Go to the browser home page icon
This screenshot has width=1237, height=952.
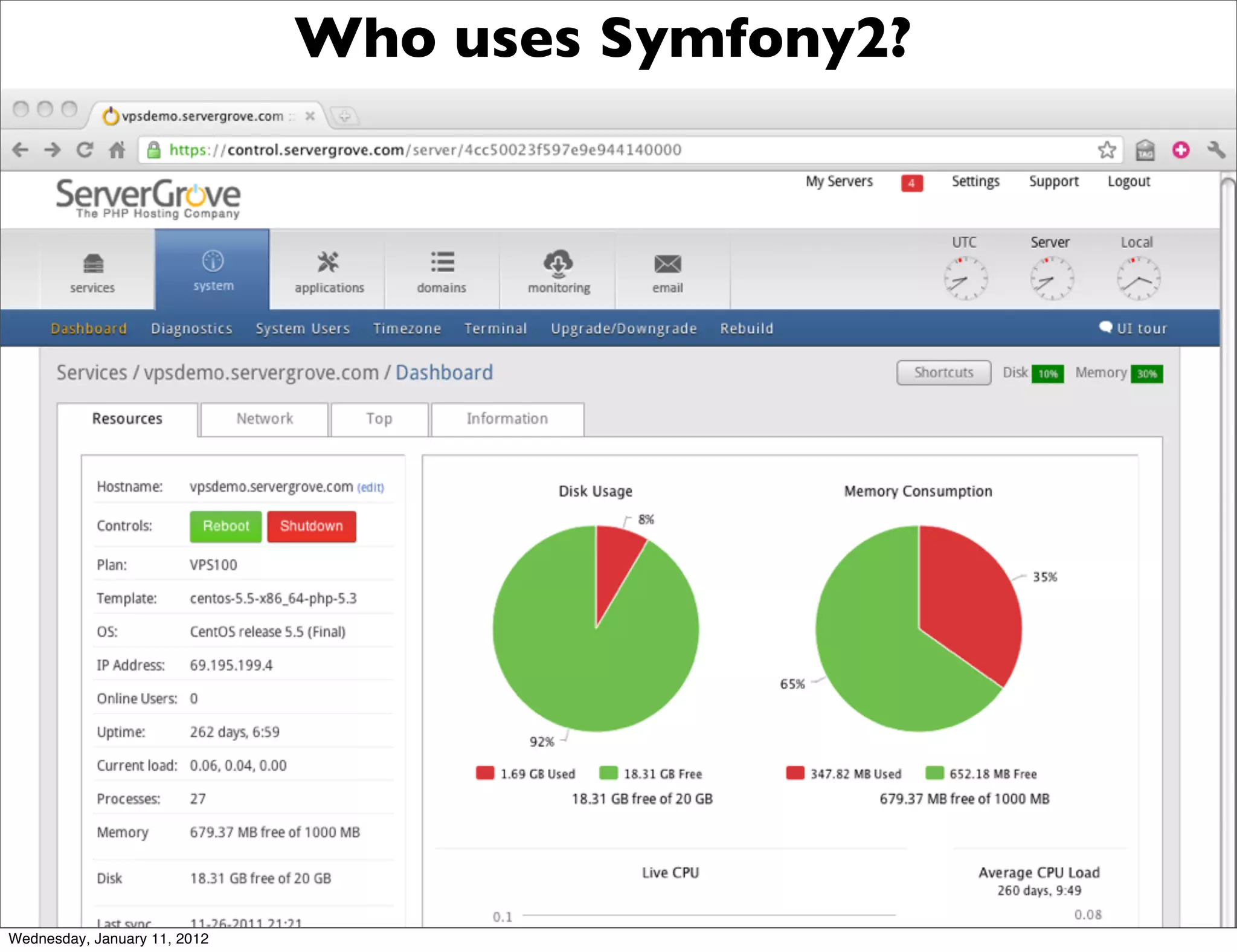117,149
